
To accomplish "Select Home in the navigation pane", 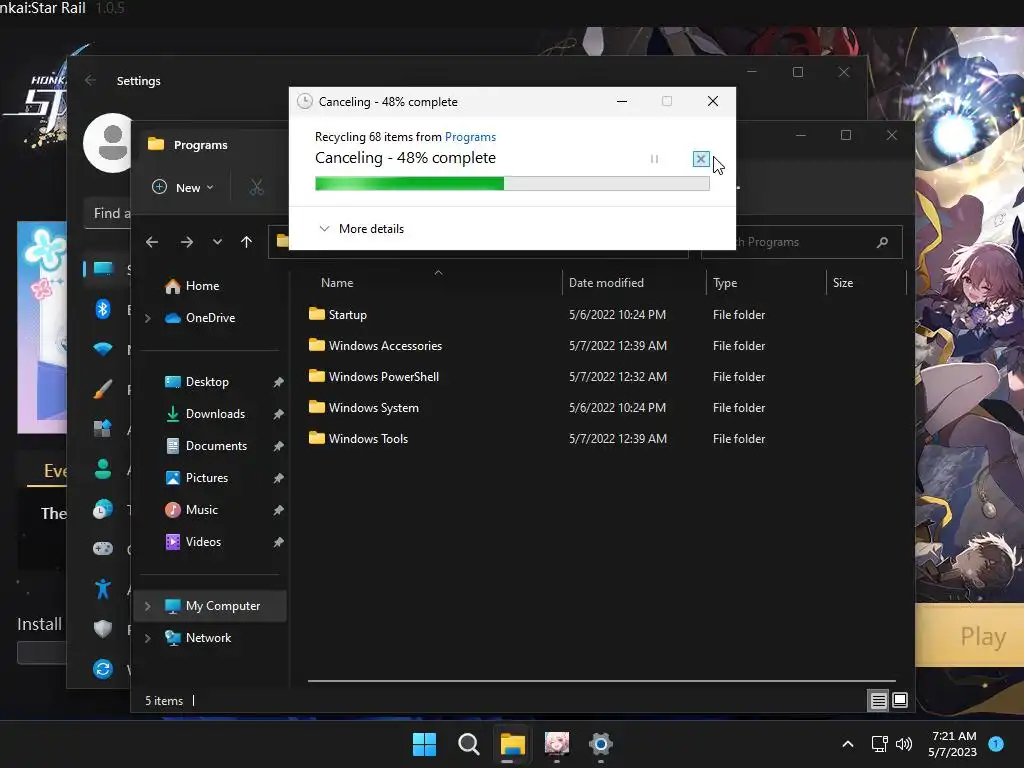I will [x=202, y=286].
